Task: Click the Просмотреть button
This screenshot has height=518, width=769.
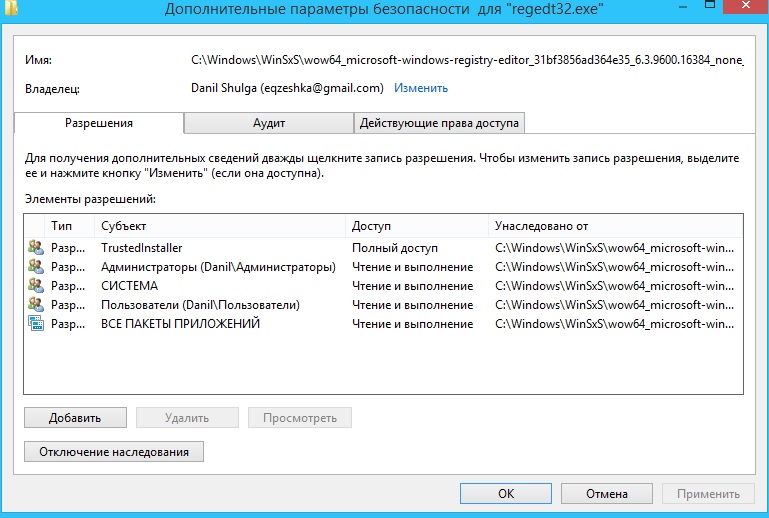Action: [x=300, y=418]
